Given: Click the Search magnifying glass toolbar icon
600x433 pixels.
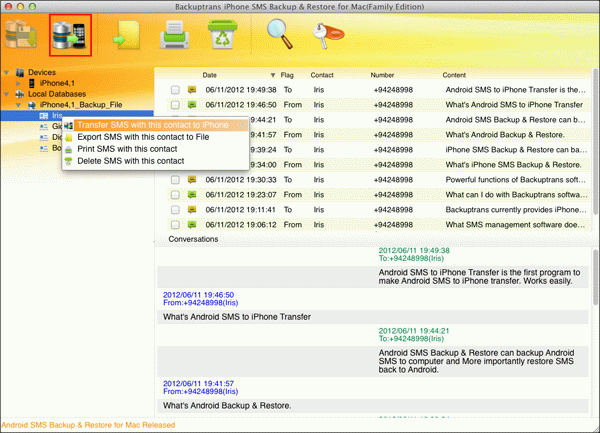Looking at the screenshot, I should [x=280, y=34].
